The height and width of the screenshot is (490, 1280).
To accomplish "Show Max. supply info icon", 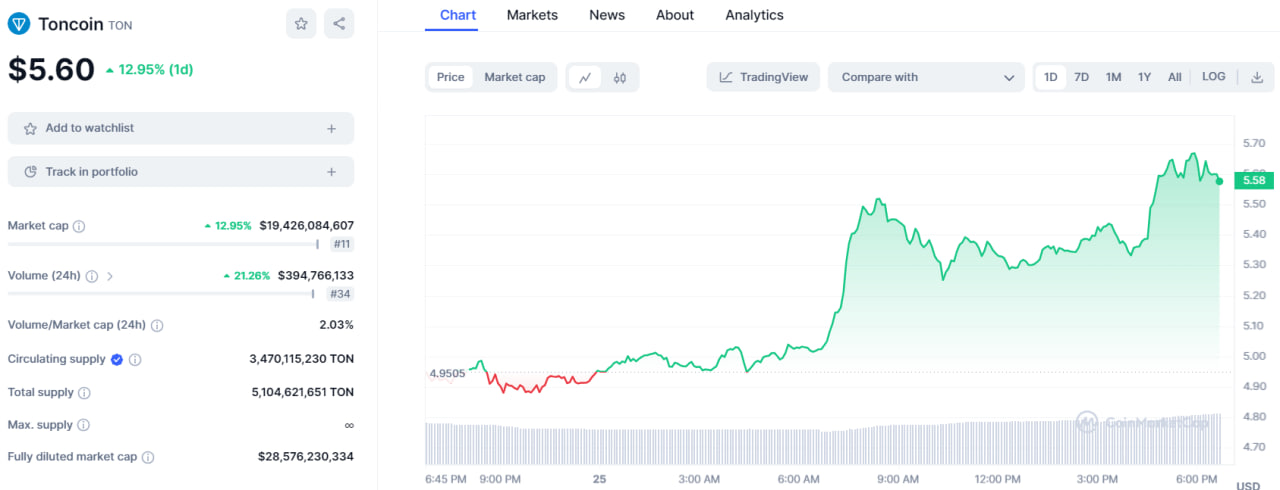I will (83, 425).
